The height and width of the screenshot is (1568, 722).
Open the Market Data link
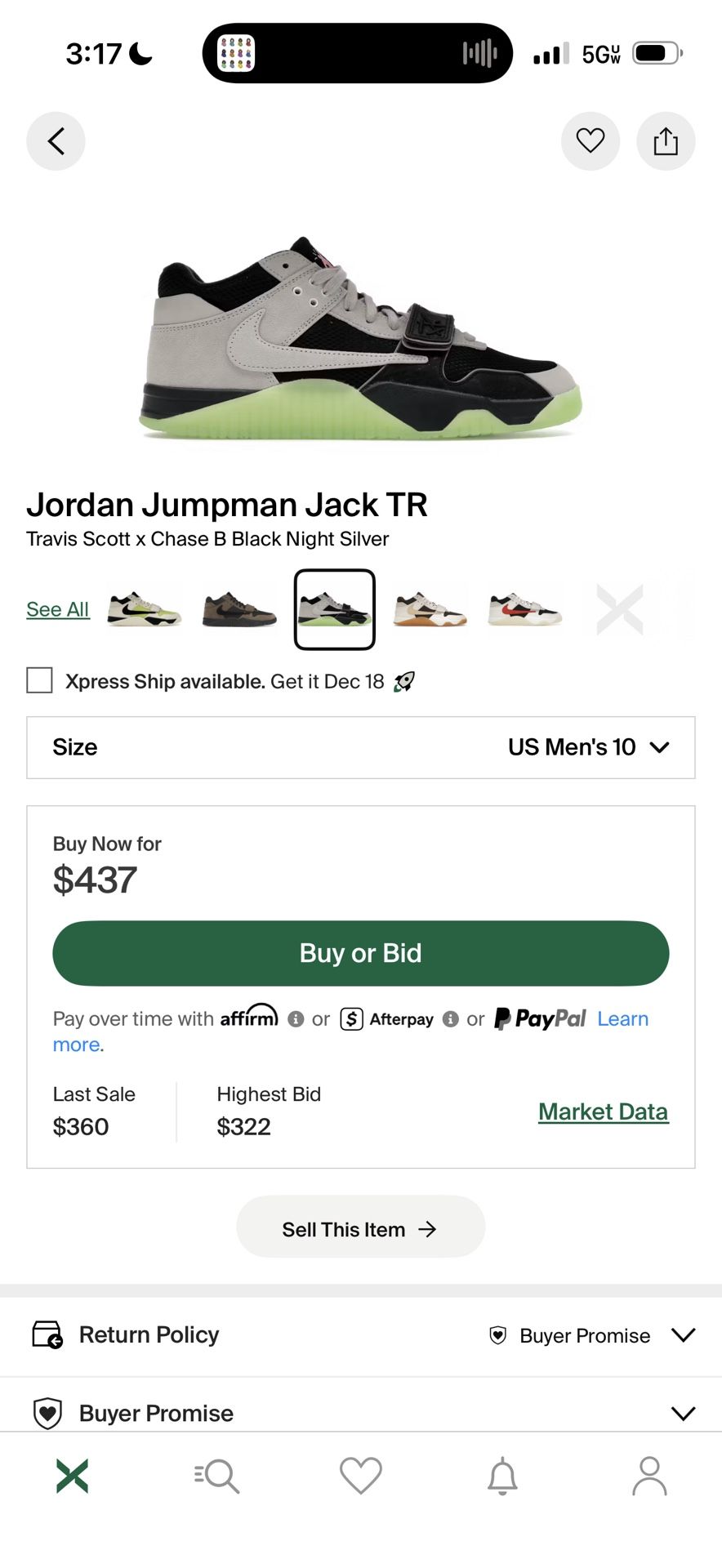(x=603, y=1111)
